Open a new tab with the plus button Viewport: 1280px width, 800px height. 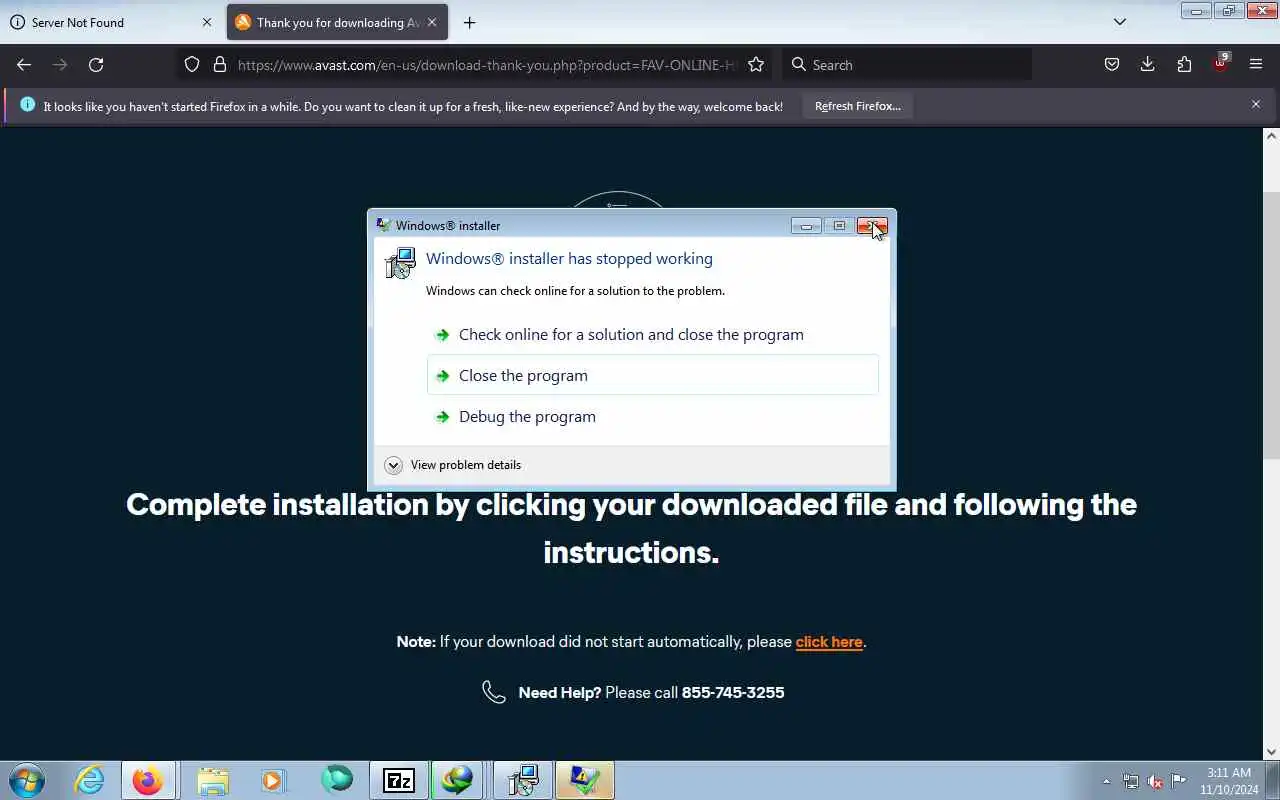click(469, 22)
